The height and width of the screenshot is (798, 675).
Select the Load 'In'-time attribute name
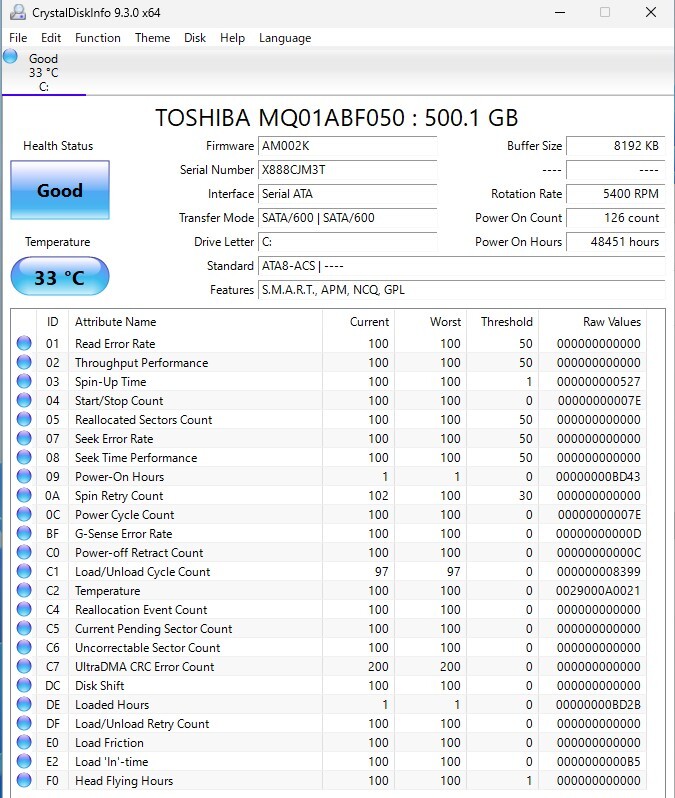111,762
